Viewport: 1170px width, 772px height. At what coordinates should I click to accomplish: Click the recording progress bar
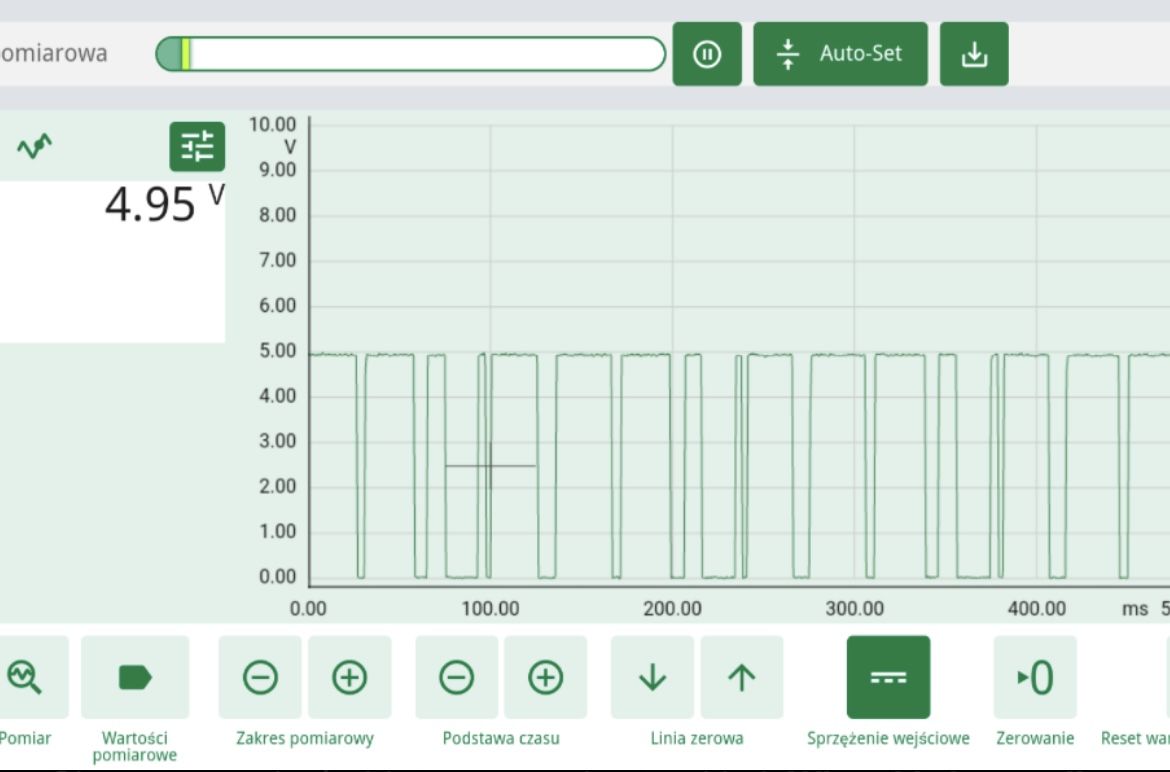click(410, 54)
